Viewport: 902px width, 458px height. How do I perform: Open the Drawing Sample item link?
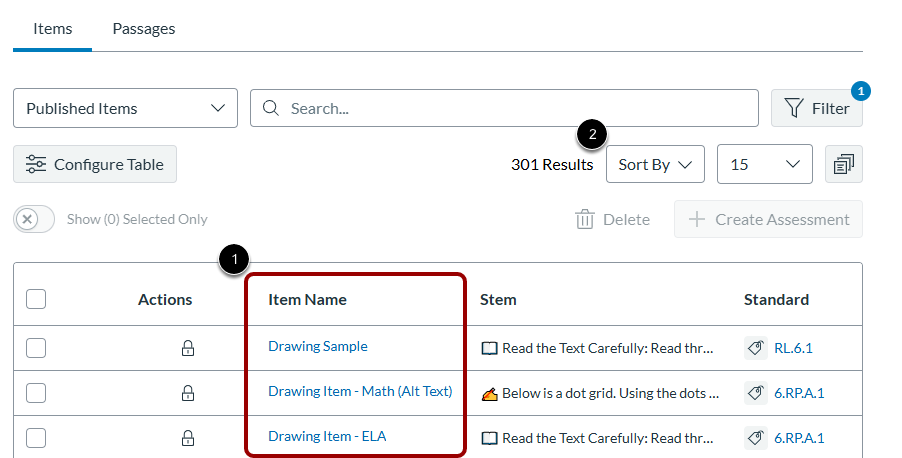coord(318,346)
